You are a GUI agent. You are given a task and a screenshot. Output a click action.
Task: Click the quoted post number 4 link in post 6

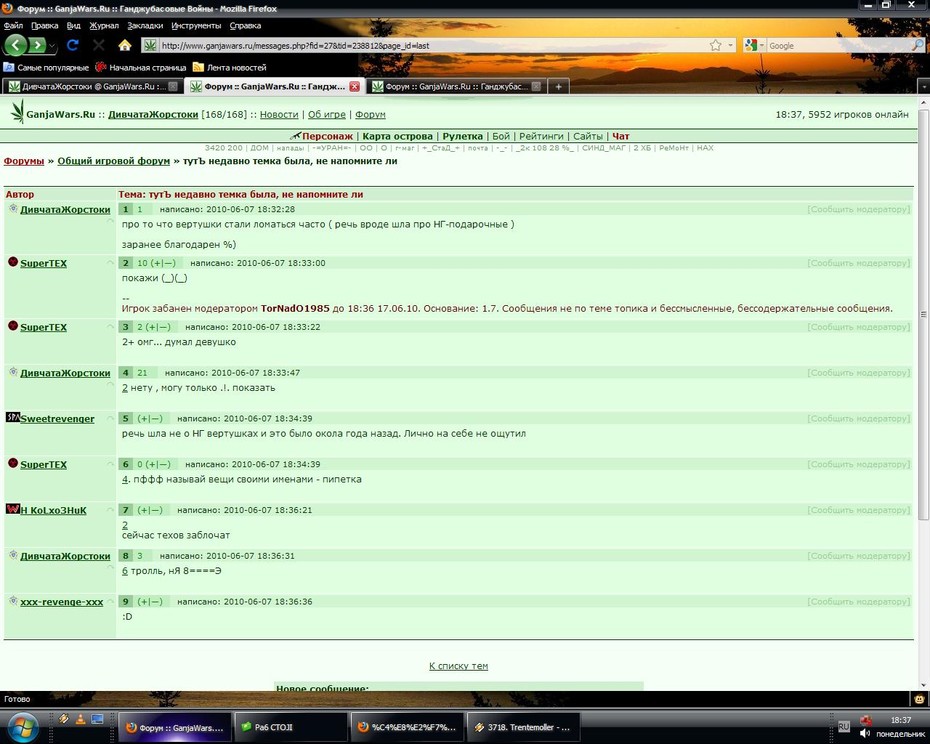click(x=125, y=479)
